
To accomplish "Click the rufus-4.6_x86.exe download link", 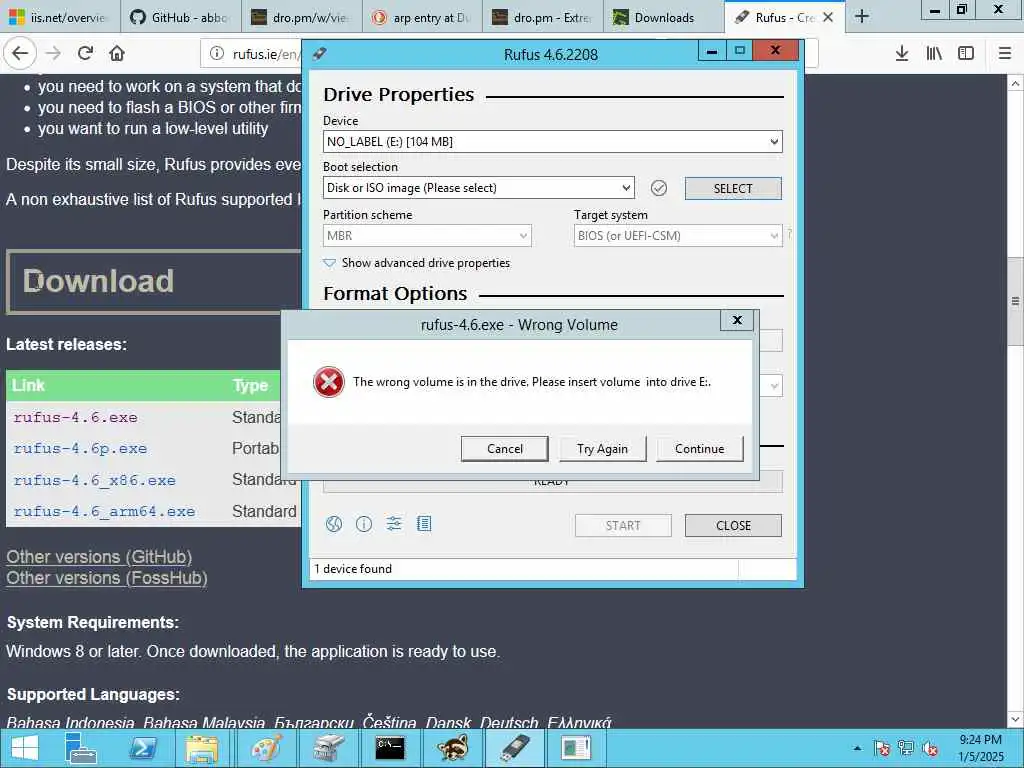I will coord(94,480).
